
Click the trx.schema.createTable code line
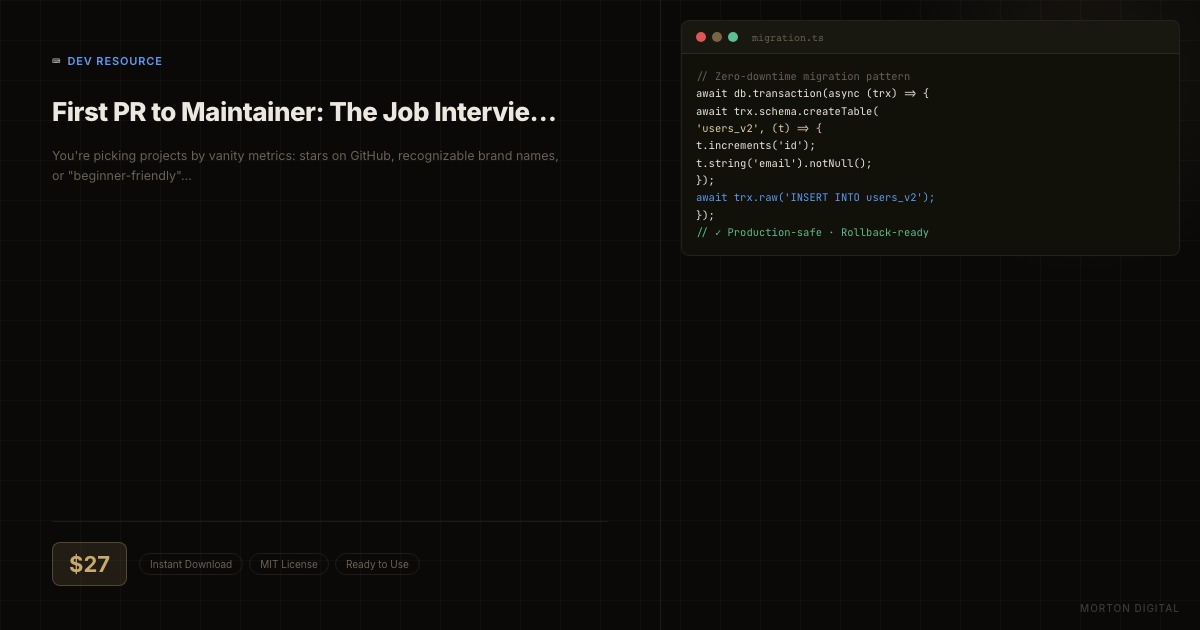788,111
